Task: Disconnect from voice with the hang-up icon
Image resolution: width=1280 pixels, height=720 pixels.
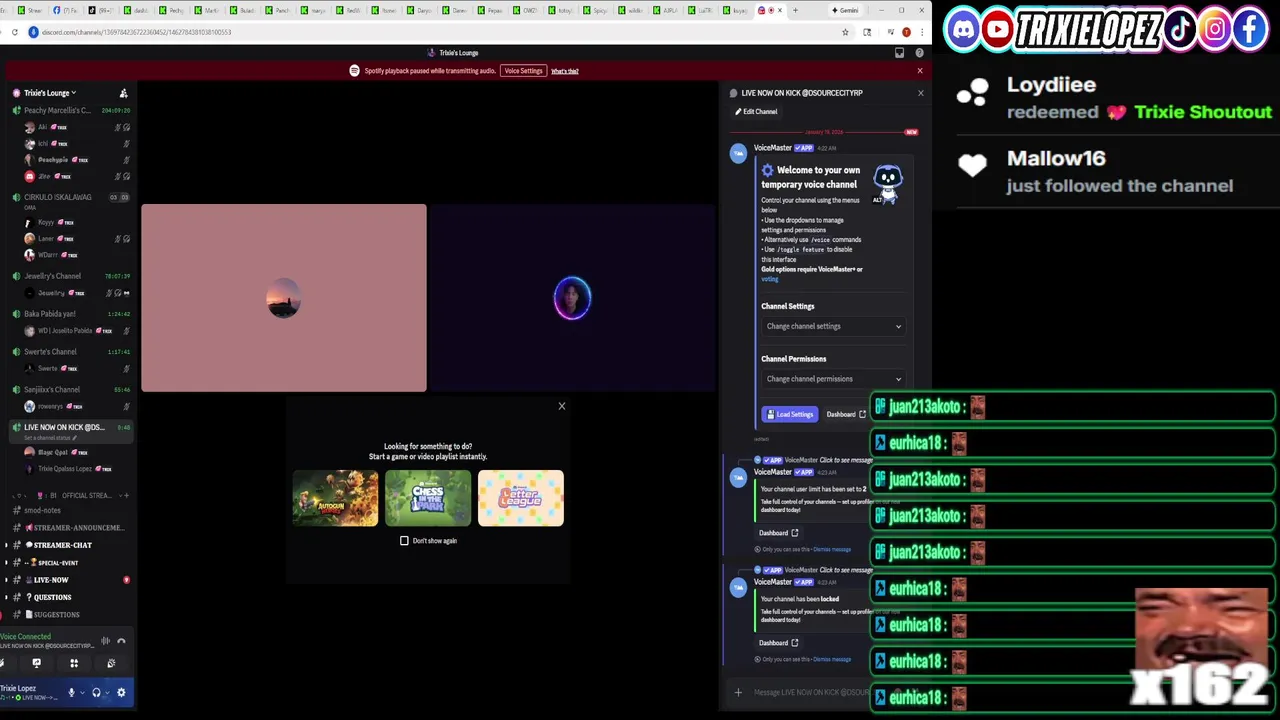Action: tap(121, 641)
